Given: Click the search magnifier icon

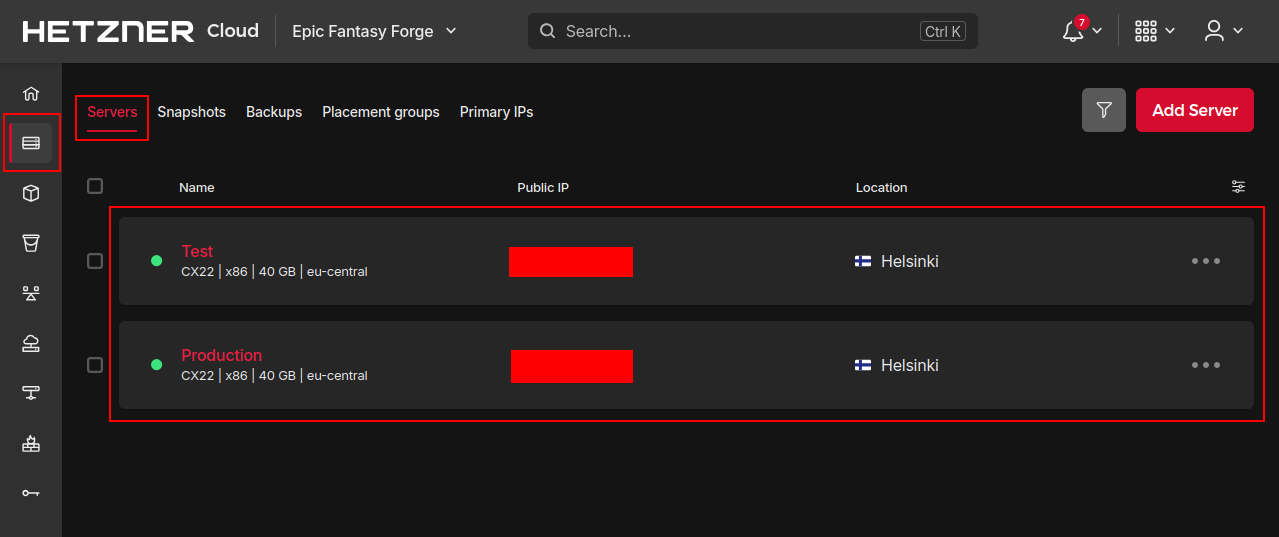Looking at the screenshot, I should 547,31.
